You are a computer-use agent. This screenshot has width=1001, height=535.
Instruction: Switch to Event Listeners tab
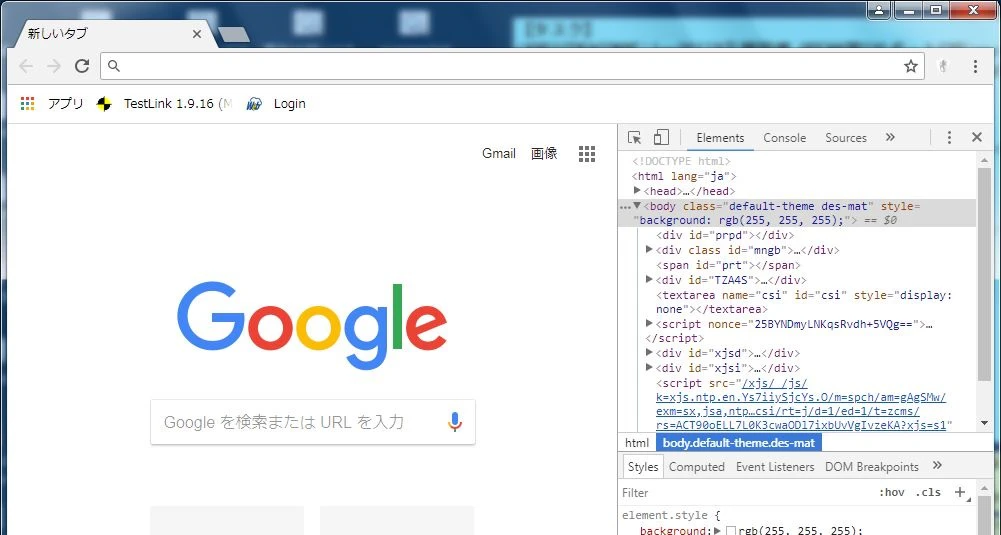[x=775, y=467]
